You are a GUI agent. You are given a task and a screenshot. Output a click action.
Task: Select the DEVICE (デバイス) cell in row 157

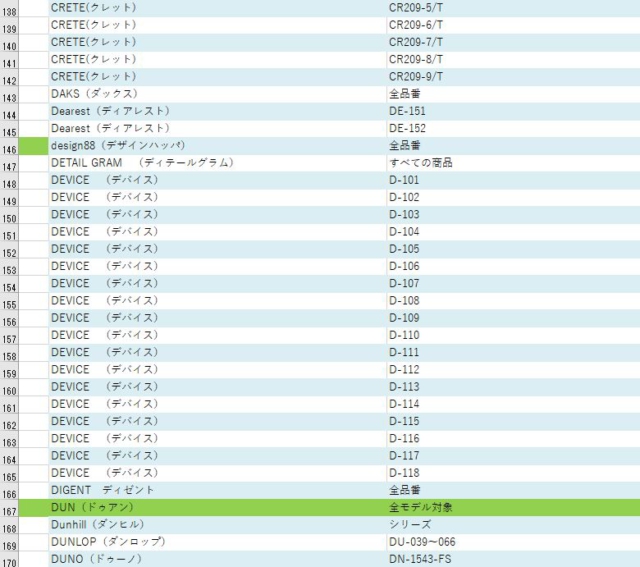coord(217,335)
